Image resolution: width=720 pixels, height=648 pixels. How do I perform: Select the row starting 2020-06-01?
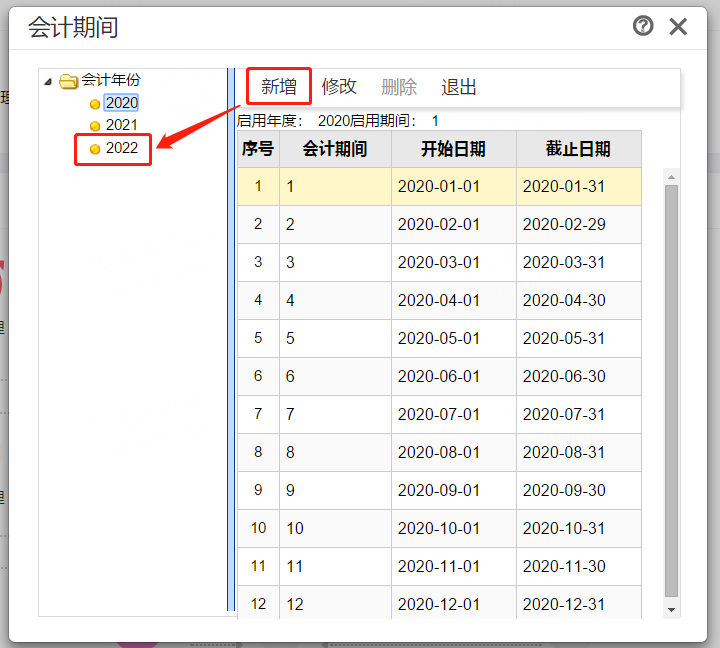pos(439,377)
